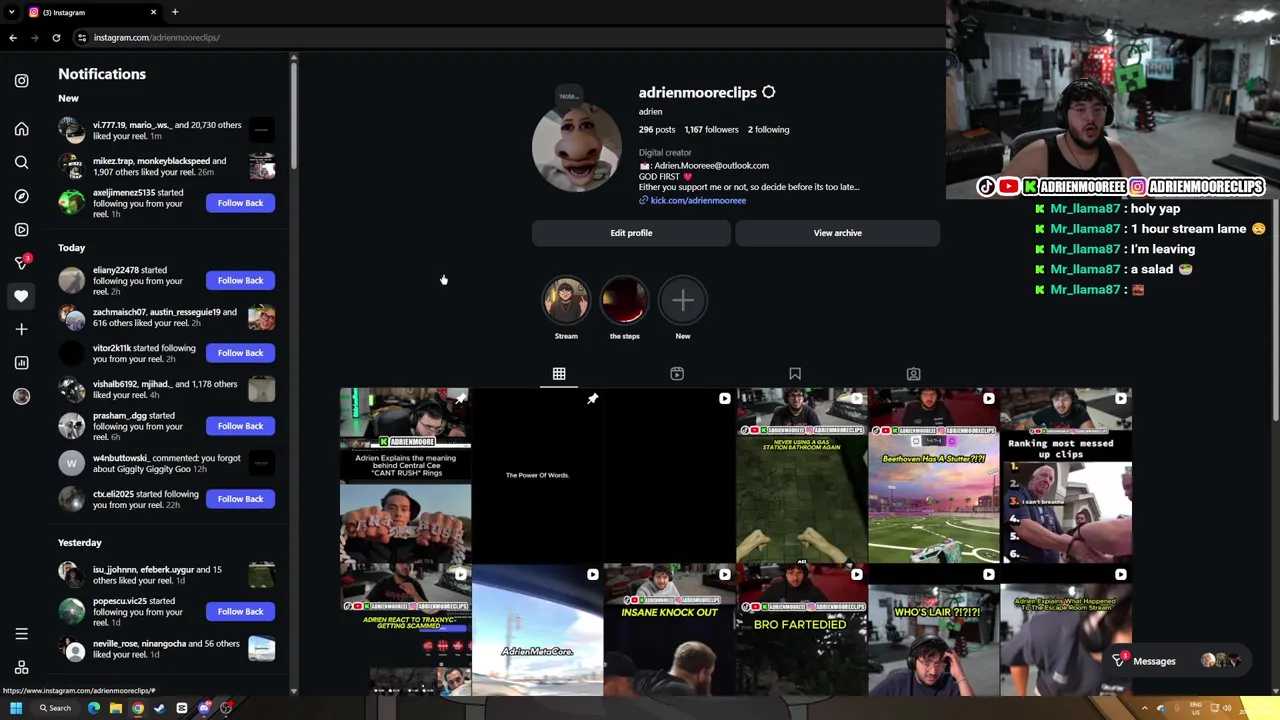The image size is (1280, 720).
Task: Click the browser back arrow
Action: click(x=13, y=37)
